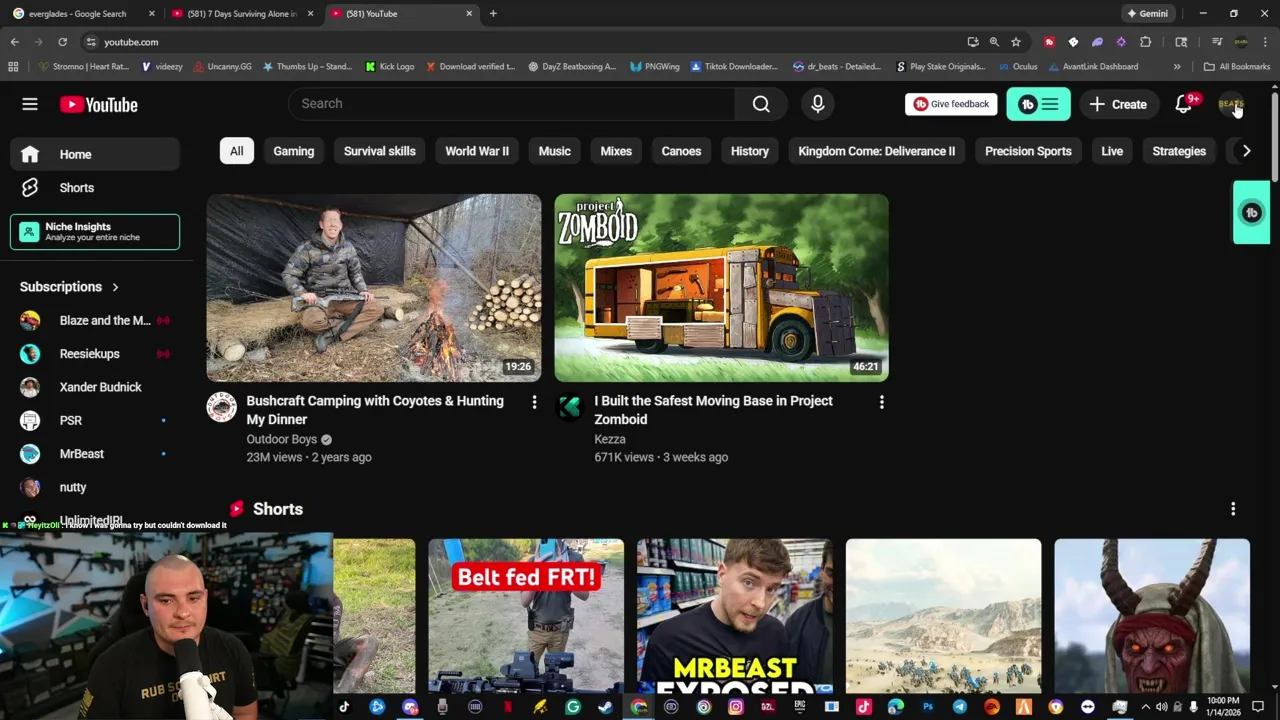Screen dimensions: 1280x720
Task: Open the YouTube notifications bell
Action: pos(1184,104)
